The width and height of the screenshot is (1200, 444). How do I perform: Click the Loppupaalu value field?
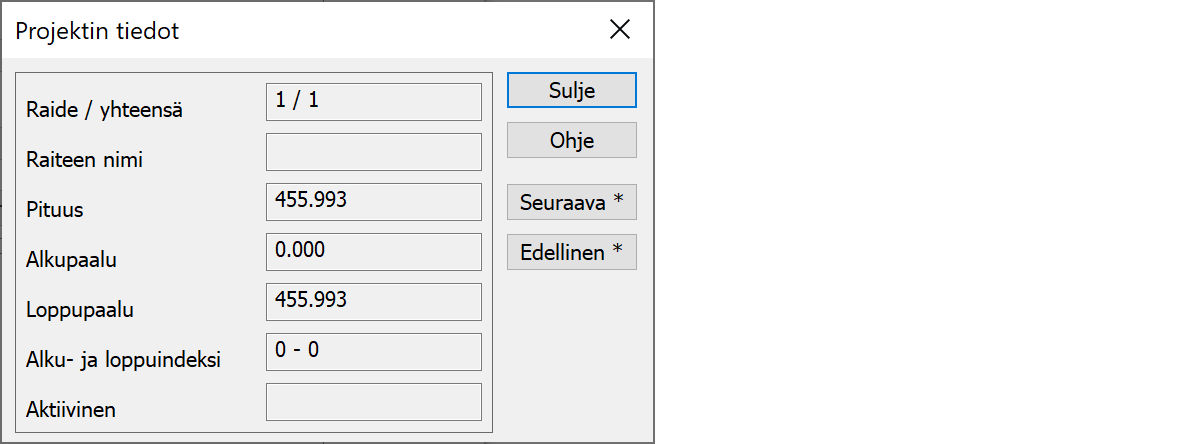pyautogui.click(x=373, y=302)
